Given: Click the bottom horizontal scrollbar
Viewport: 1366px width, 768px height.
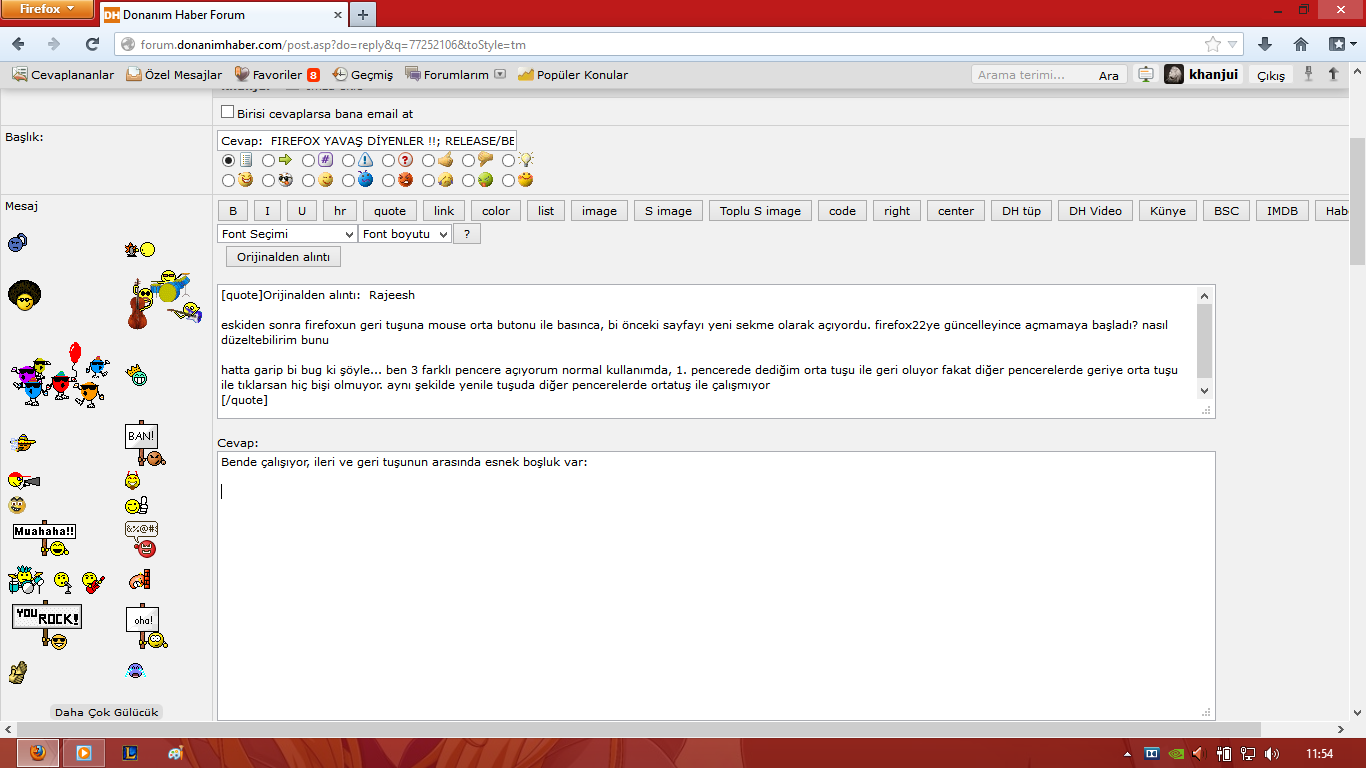Looking at the screenshot, I should [x=675, y=729].
